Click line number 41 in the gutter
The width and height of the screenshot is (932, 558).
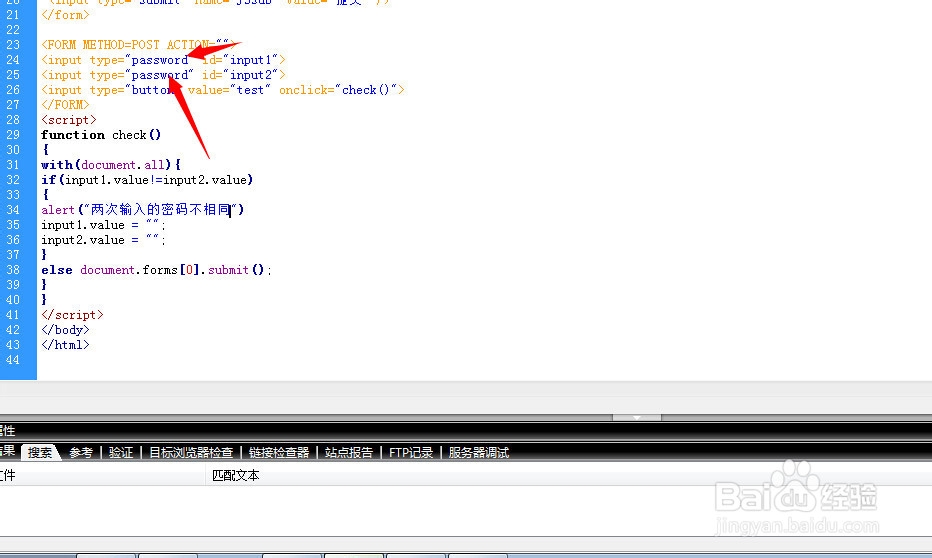(x=13, y=314)
